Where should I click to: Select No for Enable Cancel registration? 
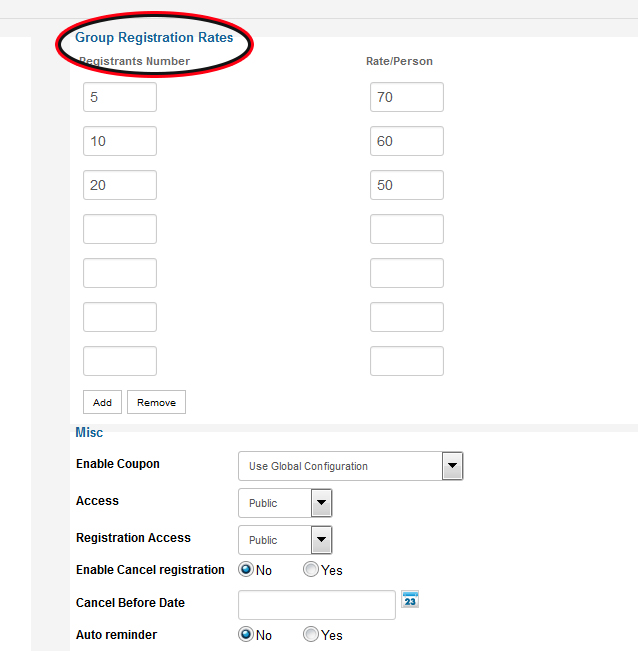coord(246,570)
